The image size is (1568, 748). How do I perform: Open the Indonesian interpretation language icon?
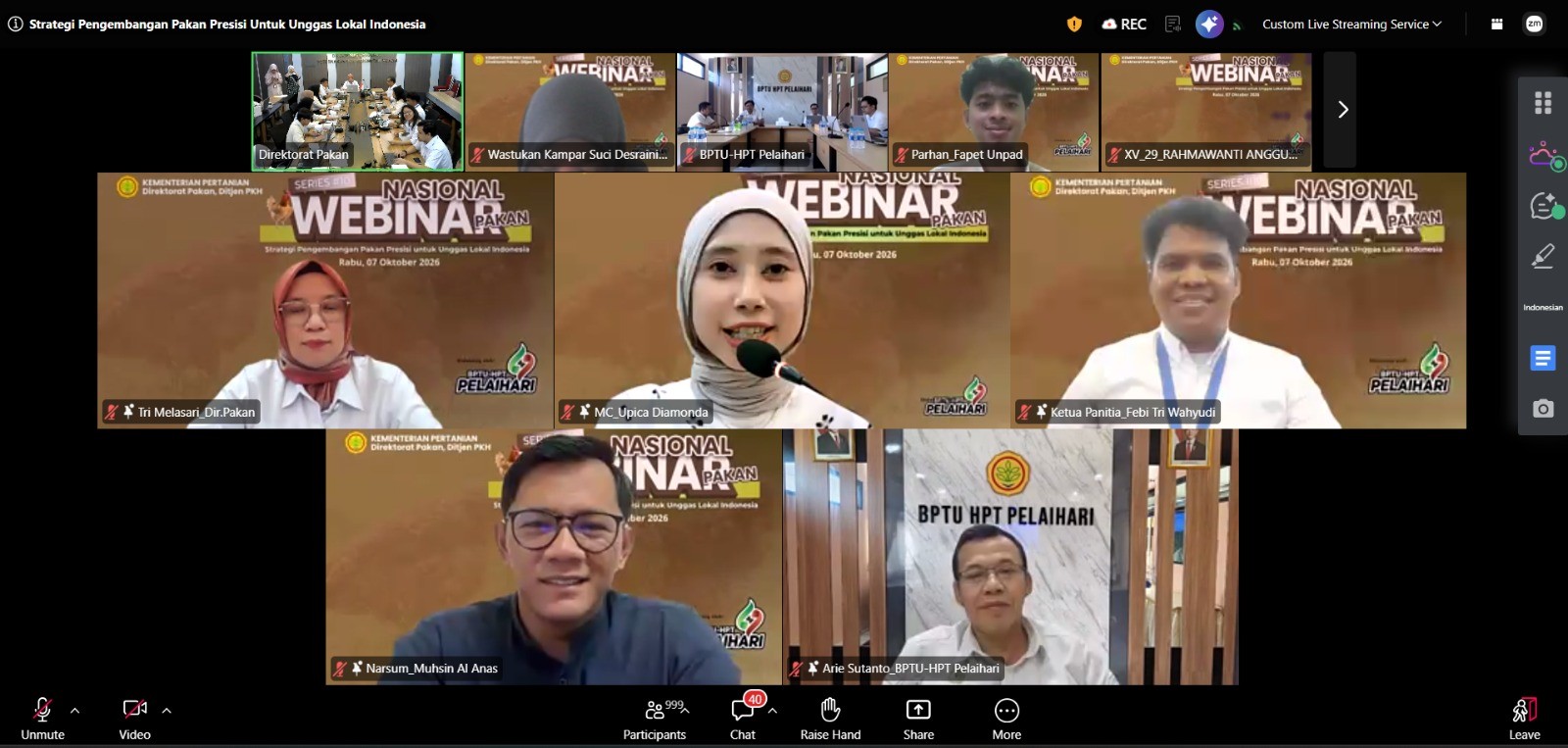click(1543, 307)
